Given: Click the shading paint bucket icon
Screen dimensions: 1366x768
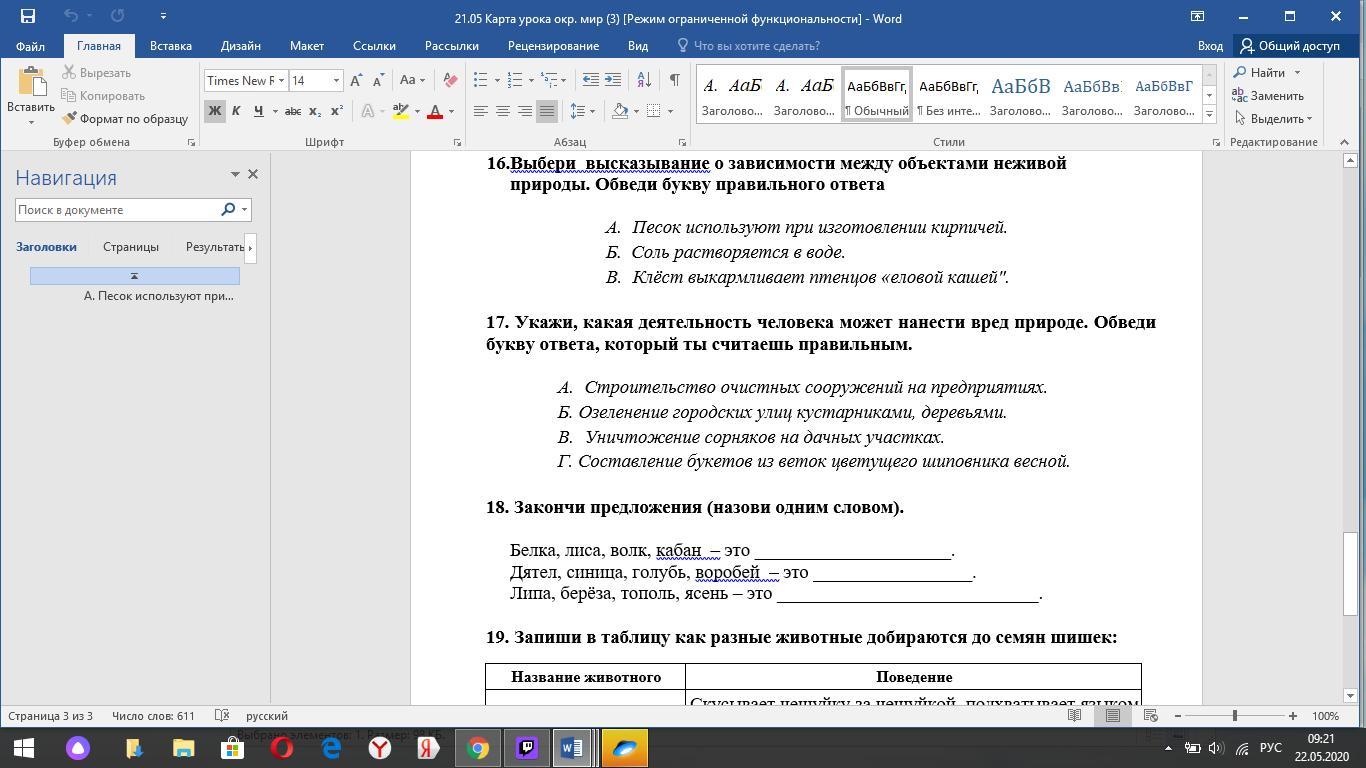Looking at the screenshot, I should click(620, 111).
